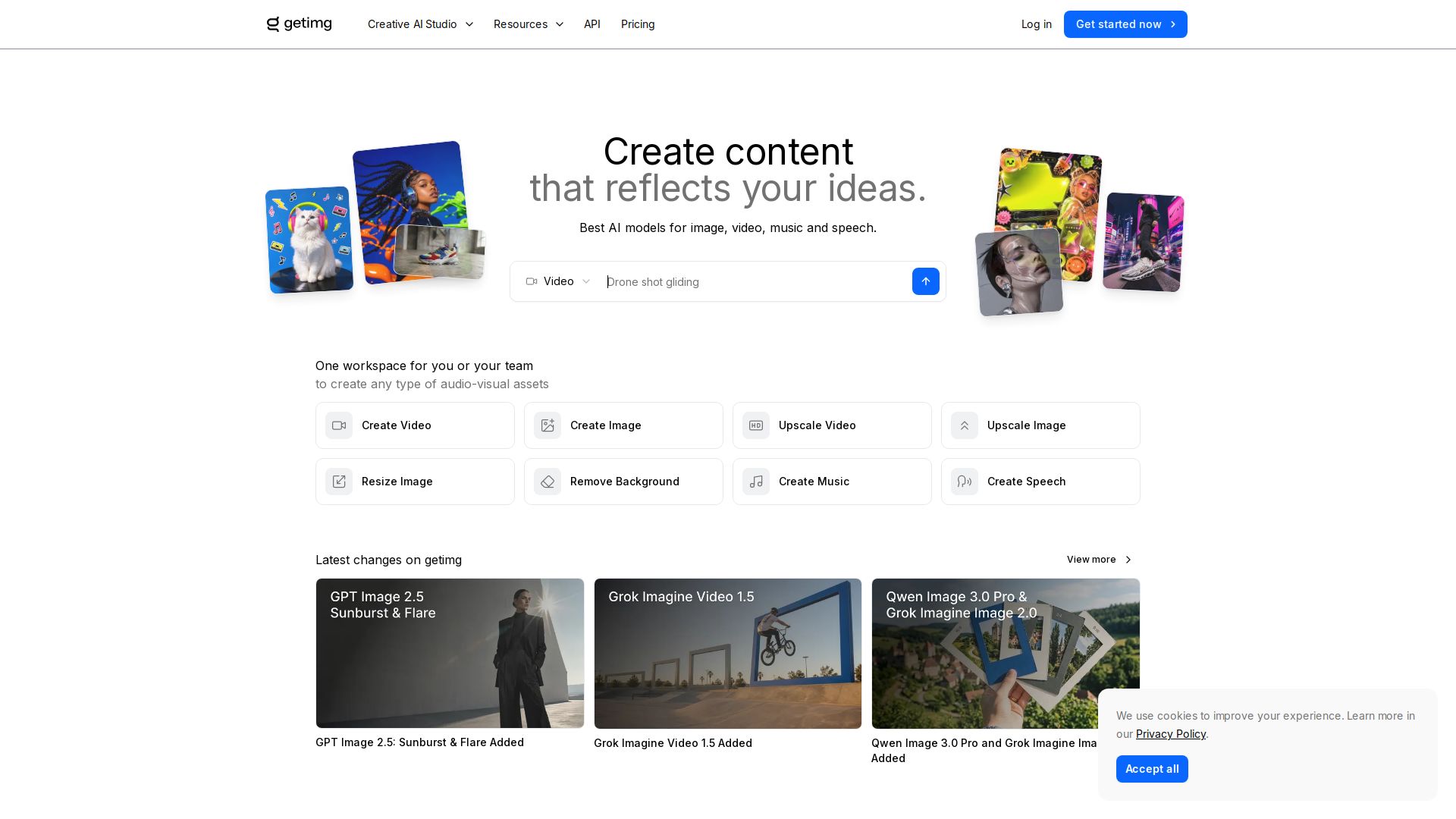Click the Upscale Video HD icon
1456x819 pixels.
pos(756,425)
